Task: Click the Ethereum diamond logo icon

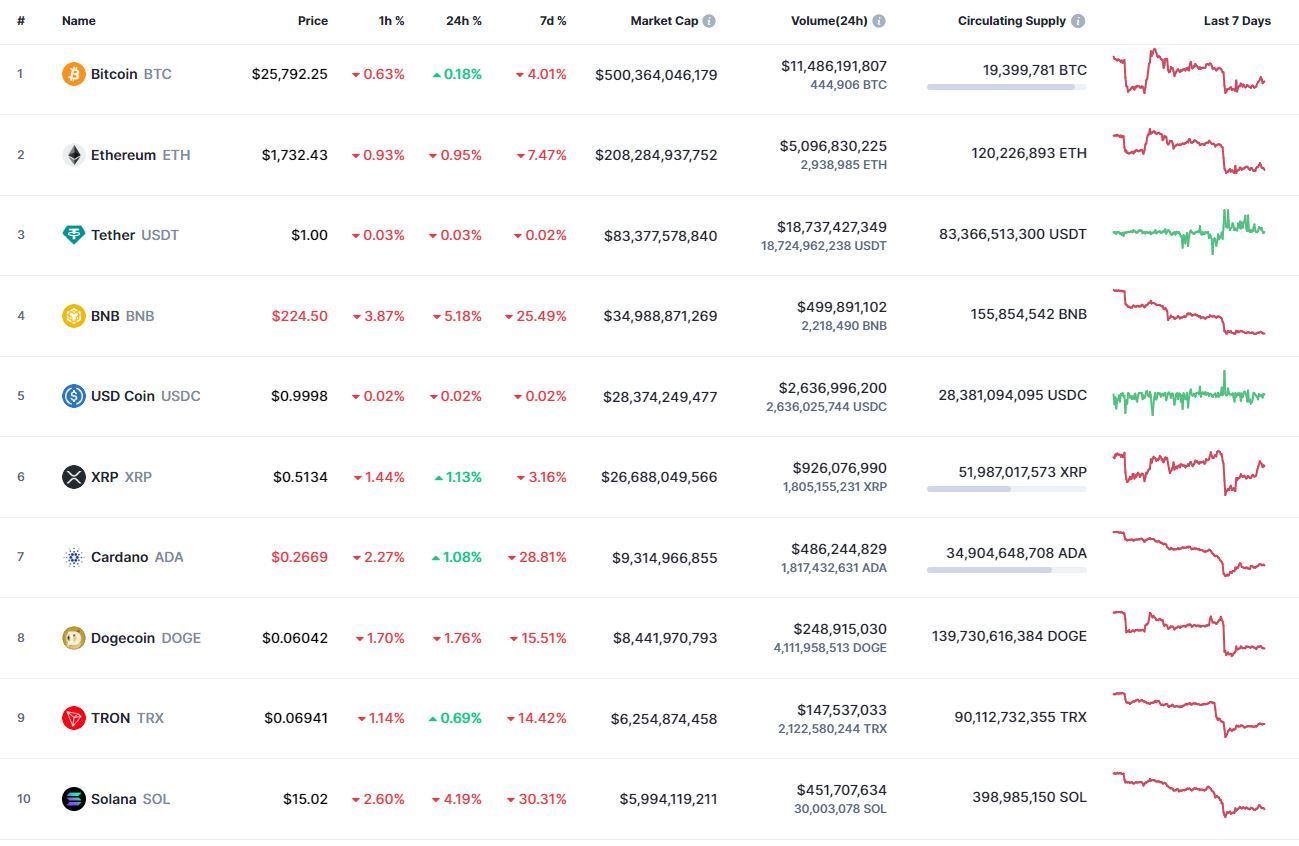Action: coord(74,155)
